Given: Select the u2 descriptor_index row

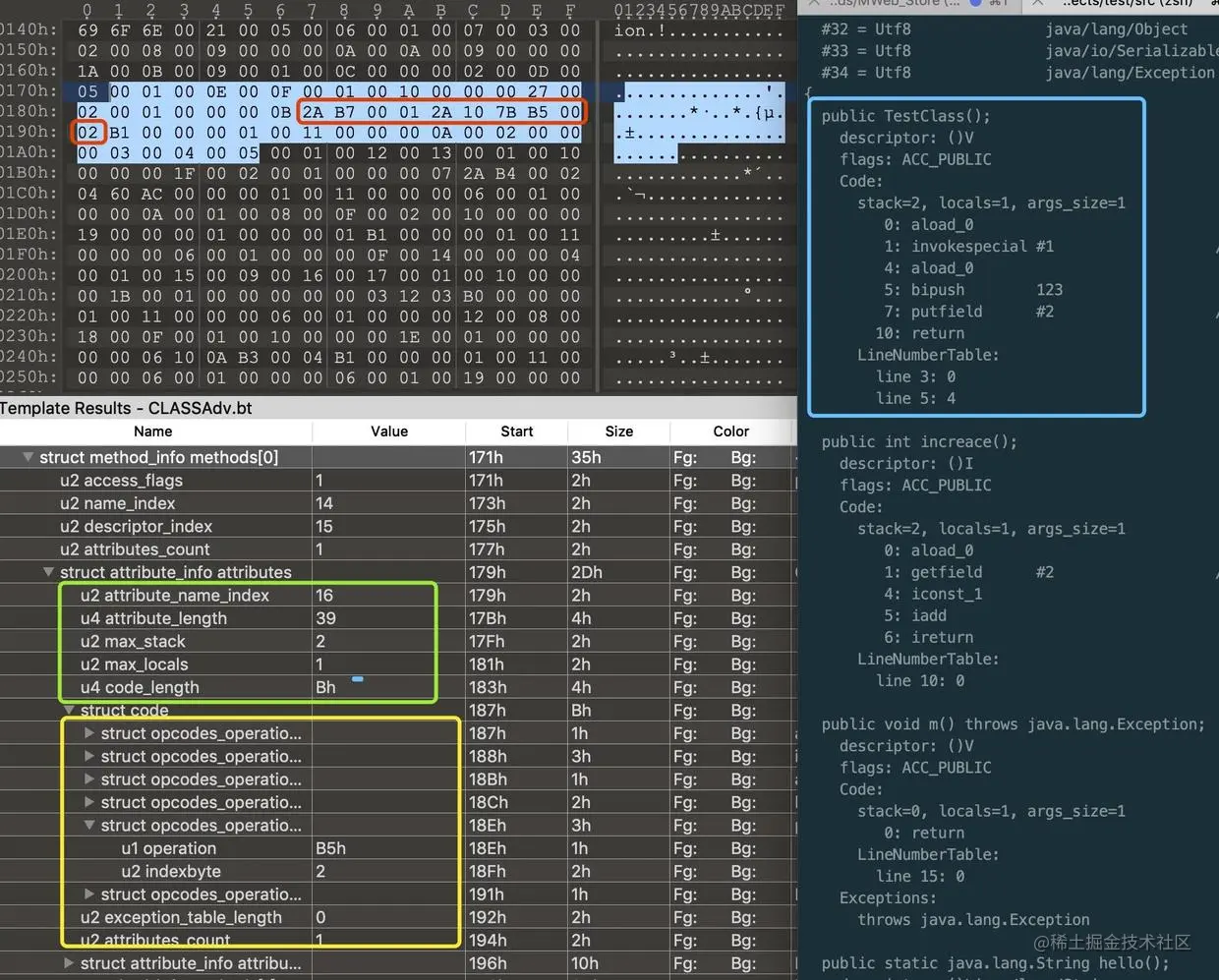Looking at the screenshot, I should pyautogui.click(x=396, y=527).
